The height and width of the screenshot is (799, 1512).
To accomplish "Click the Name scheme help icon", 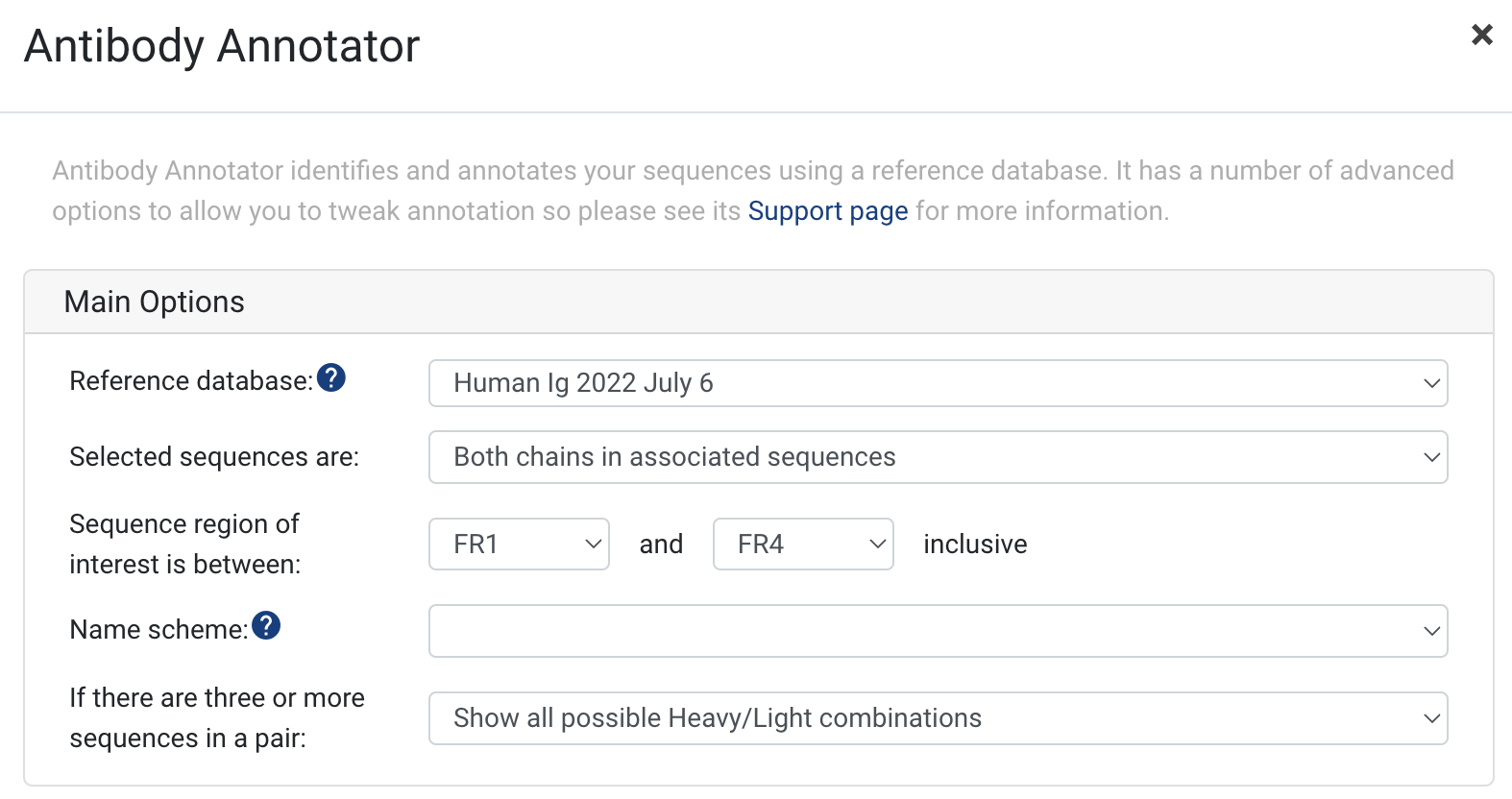I will [266, 626].
